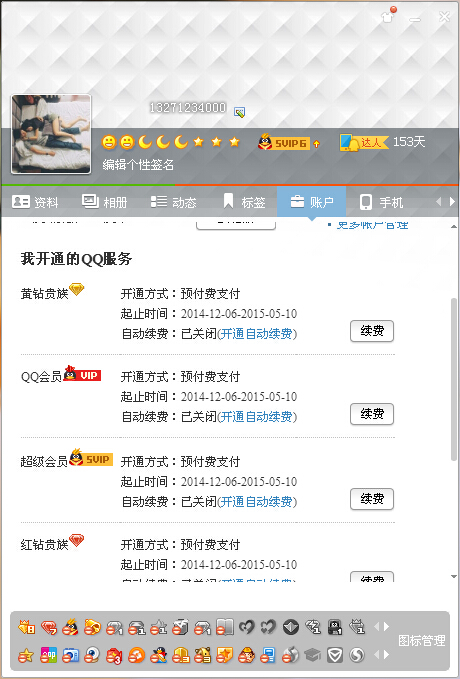Show previous icons in bottom icon row
Viewport: 460px width, 679px height.
[x=376, y=655]
